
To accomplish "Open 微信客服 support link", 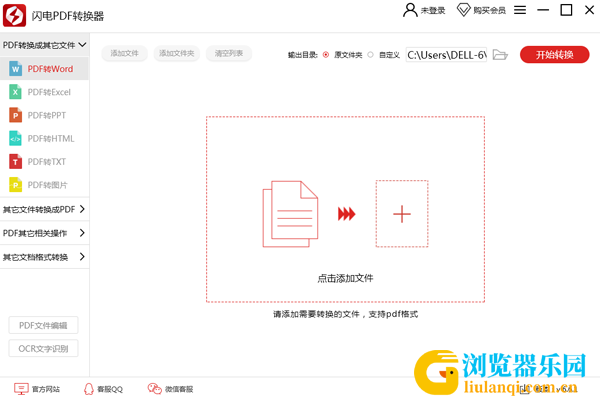I will [179, 389].
